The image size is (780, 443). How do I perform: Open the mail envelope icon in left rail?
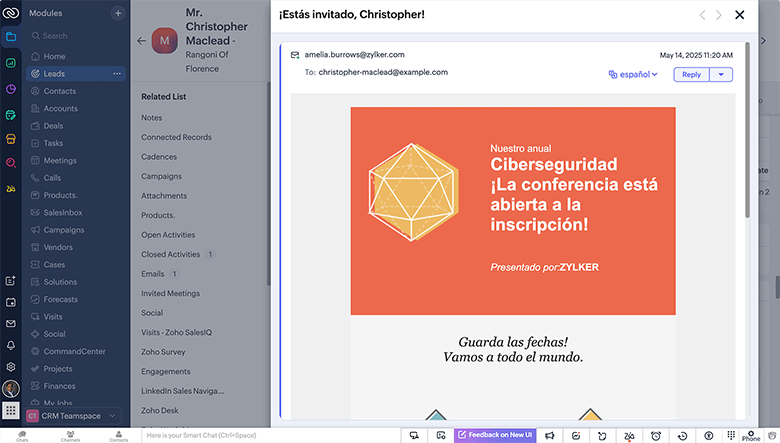click(10, 324)
